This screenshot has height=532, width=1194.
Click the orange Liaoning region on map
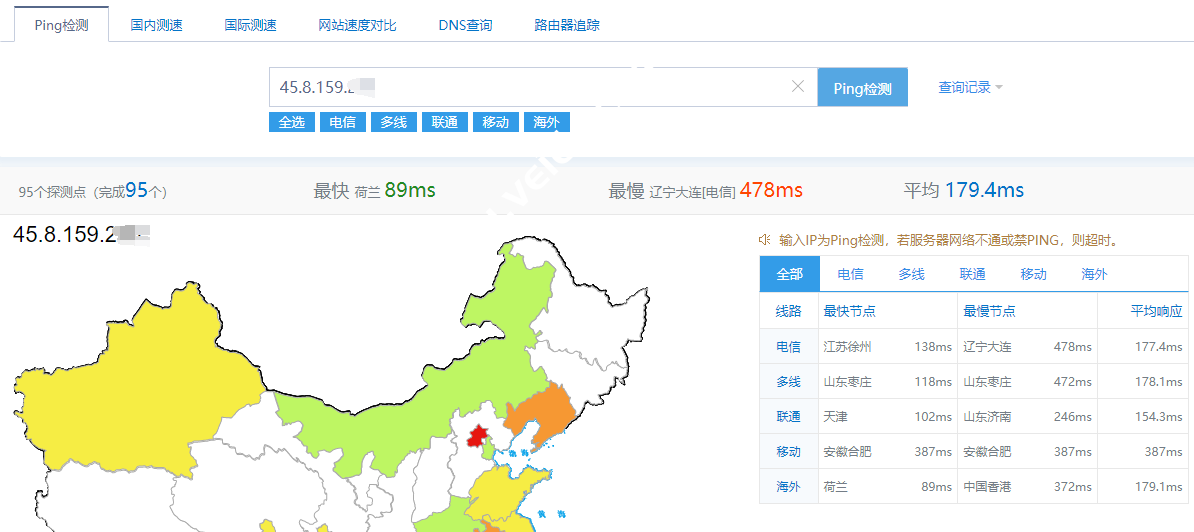click(x=542, y=411)
